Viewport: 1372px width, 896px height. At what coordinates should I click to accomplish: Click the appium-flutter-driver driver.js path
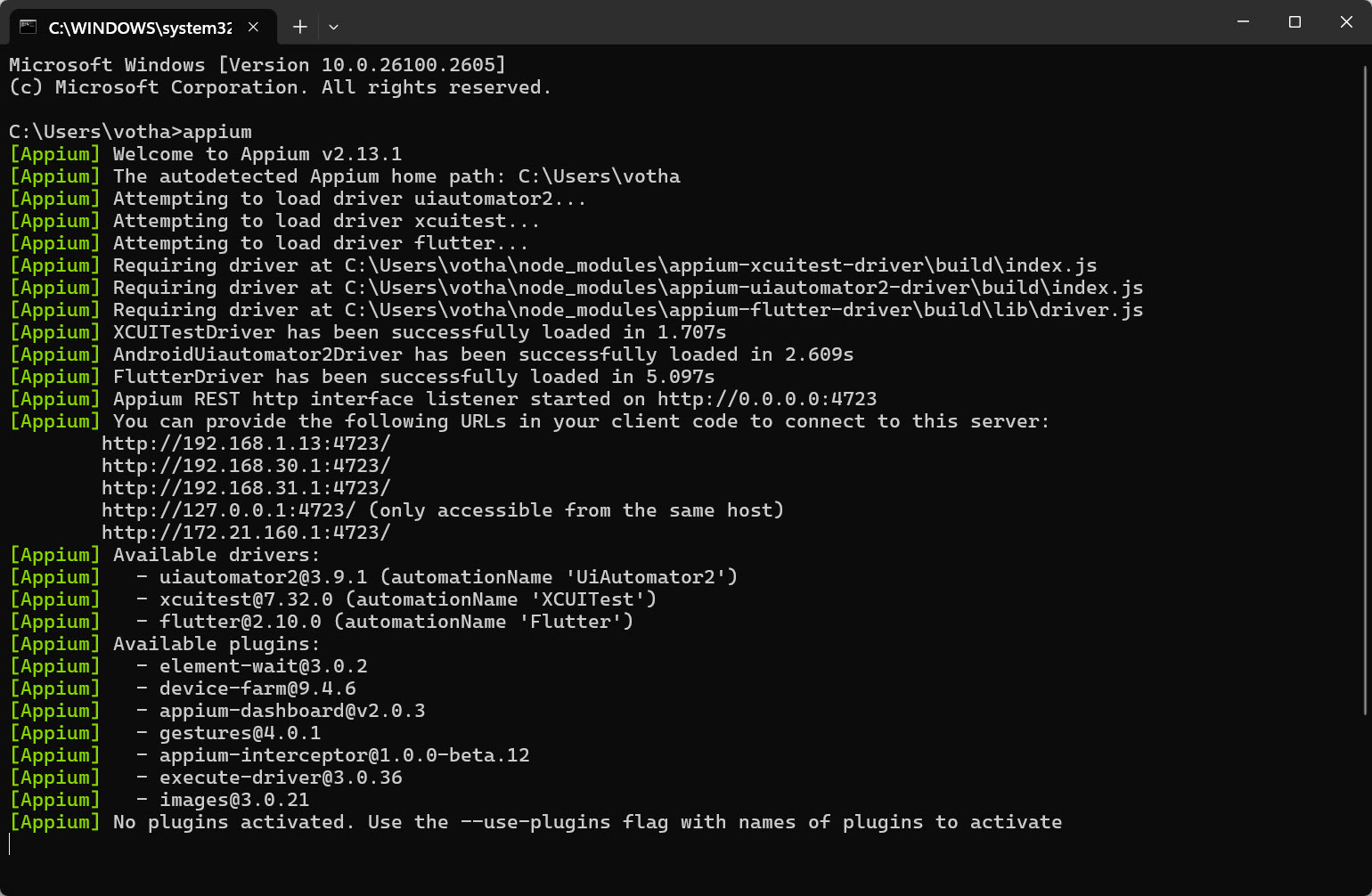pos(744,310)
